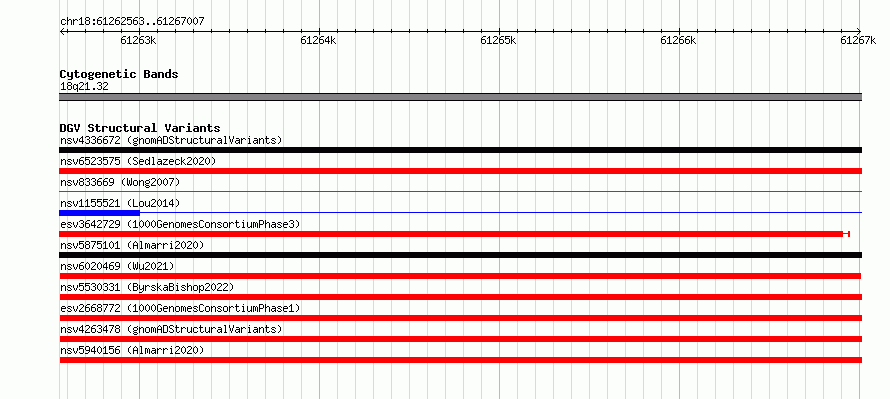The image size is (890, 399).
Task: Click the esv2668772 1000GenomesConsortiumPhase1 label
Action: tap(180, 308)
